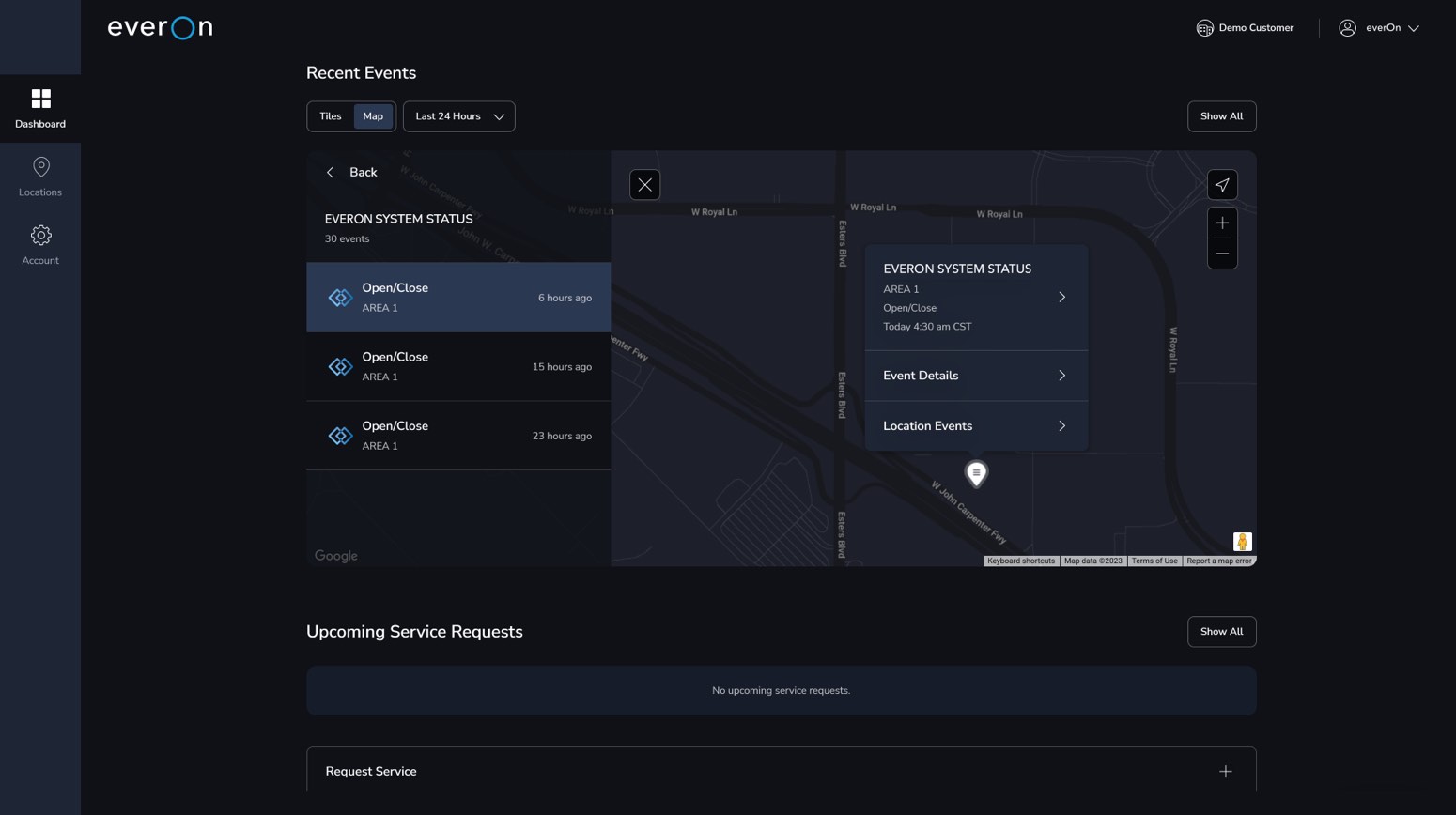Click Event Details label text
This screenshot has width=1456, height=815.
coord(921,376)
